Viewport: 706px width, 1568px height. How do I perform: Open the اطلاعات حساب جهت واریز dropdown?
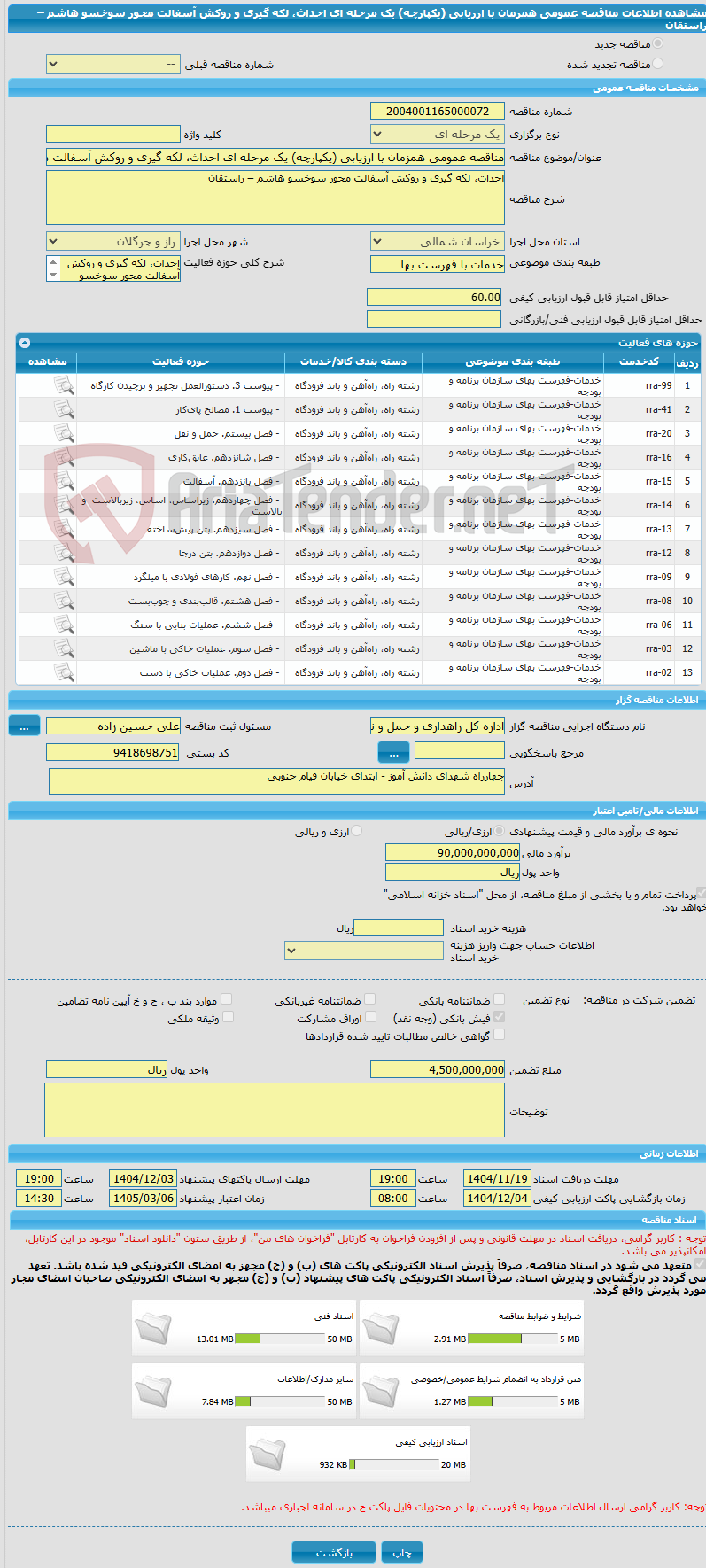tap(364, 951)
